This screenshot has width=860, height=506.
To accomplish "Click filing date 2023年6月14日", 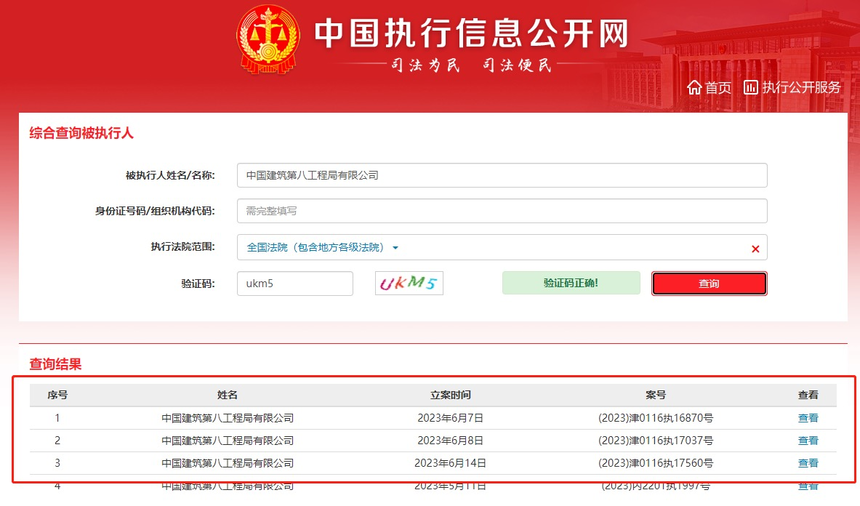I will (450, 463).
